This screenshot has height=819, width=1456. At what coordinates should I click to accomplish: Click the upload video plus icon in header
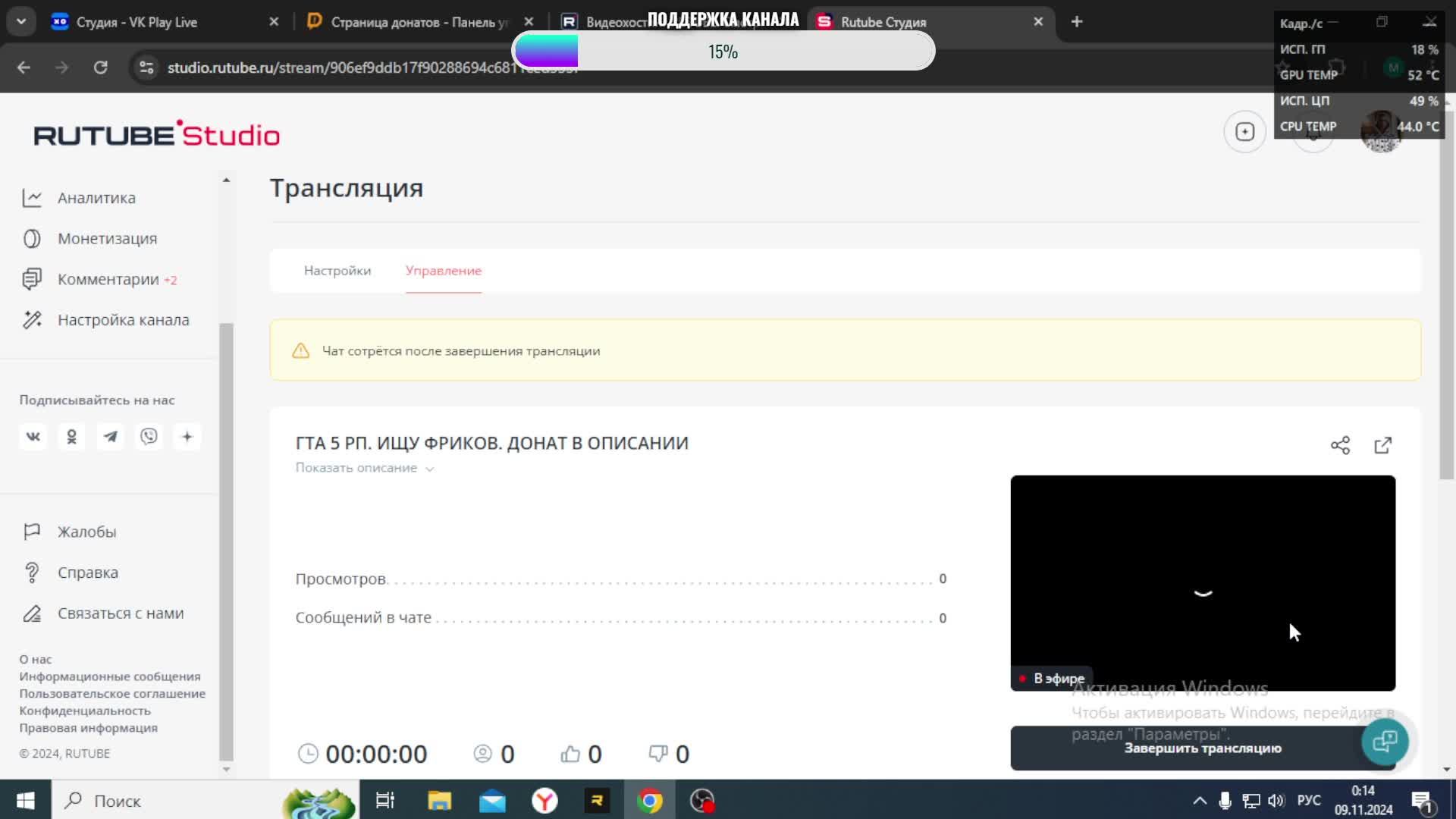coord(1245,132)
